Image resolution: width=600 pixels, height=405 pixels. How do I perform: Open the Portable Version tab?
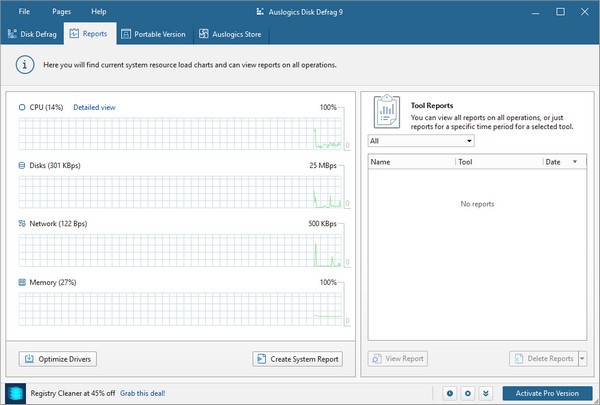(x=155, y=34)
